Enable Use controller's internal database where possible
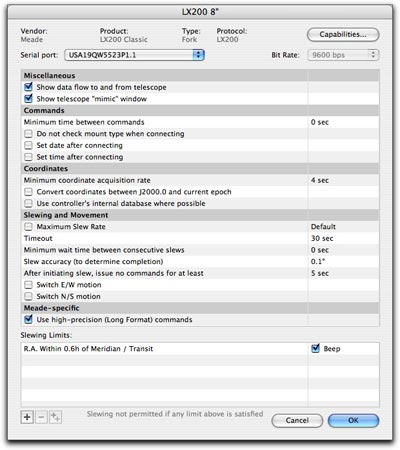This screenshot has width=400, height=450. (x=28, y=203)
